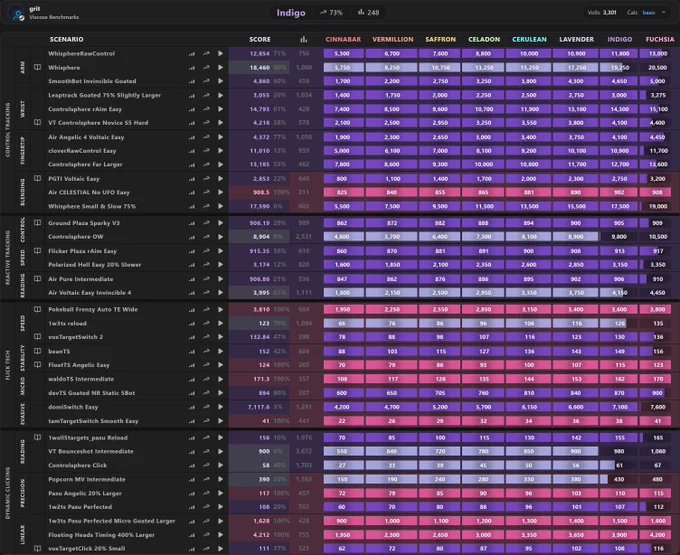Screen dimensions: 680x555
Task: Open the book guide icon for Whisphere
Action: (x=38, y=67)
